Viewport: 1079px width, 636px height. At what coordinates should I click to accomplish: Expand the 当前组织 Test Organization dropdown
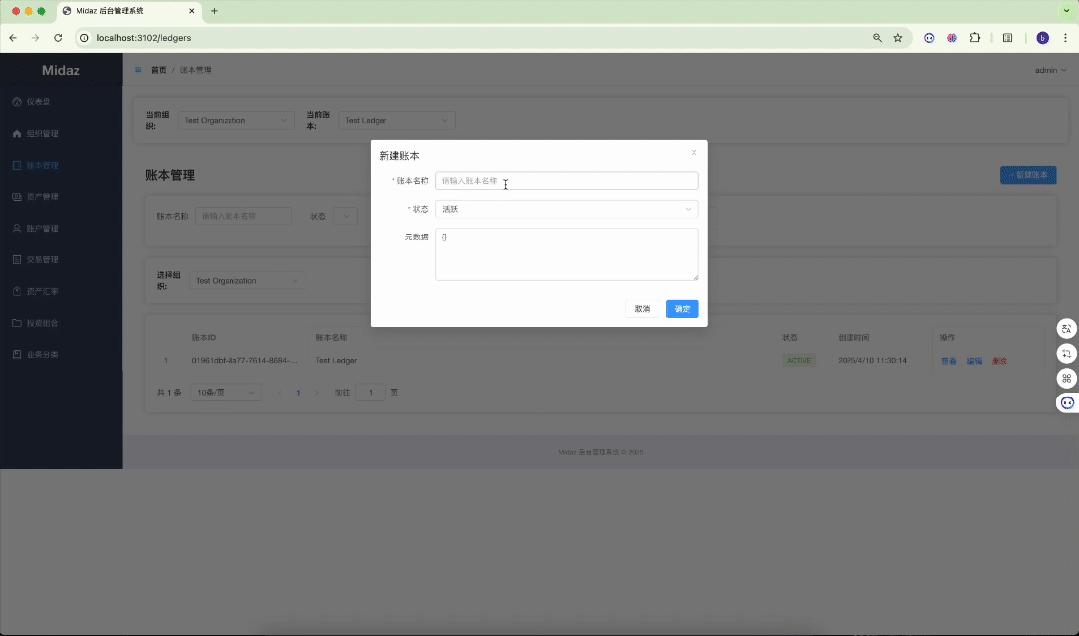(236, 120)
